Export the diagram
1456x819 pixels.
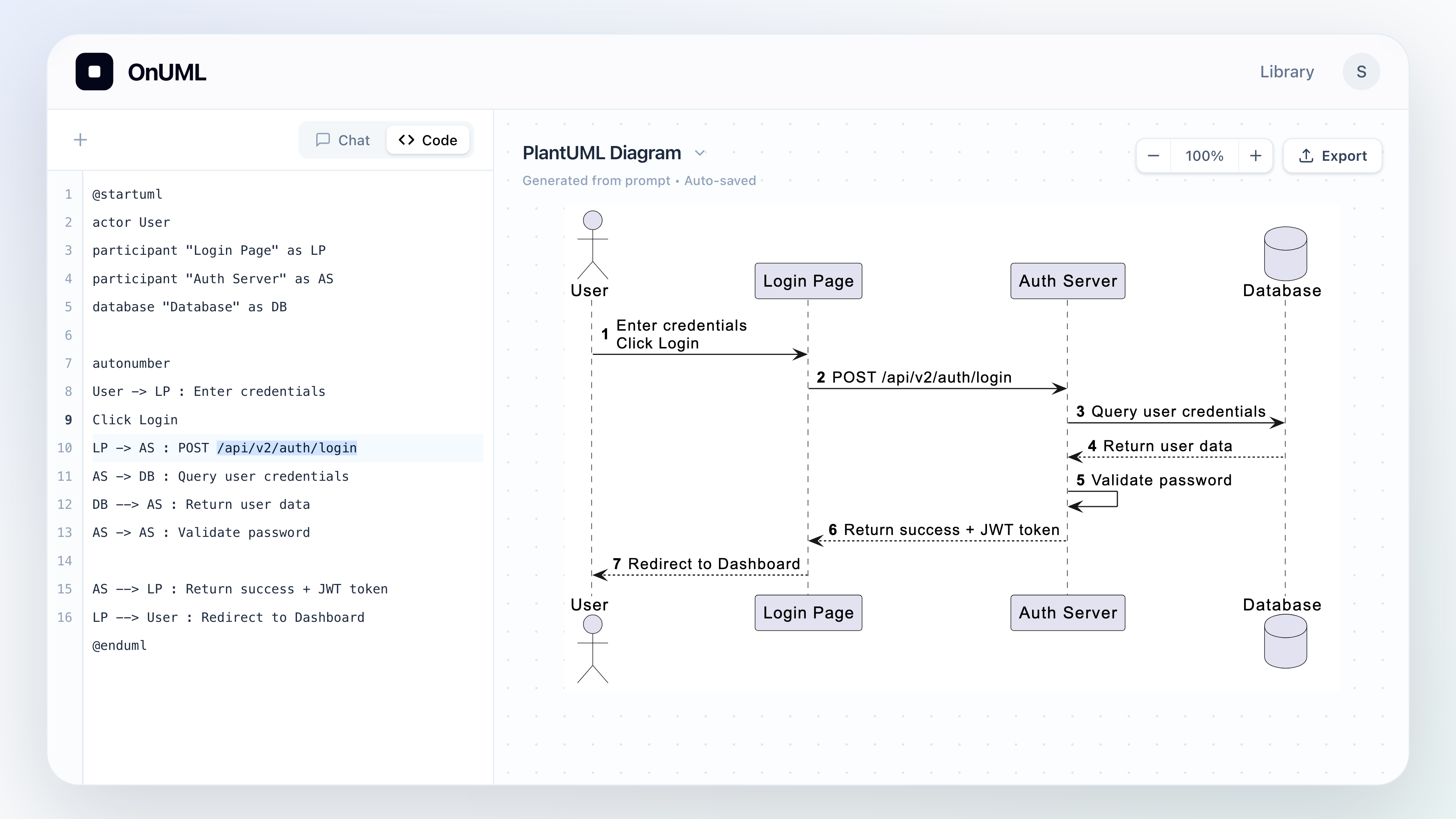(1333, 156)
